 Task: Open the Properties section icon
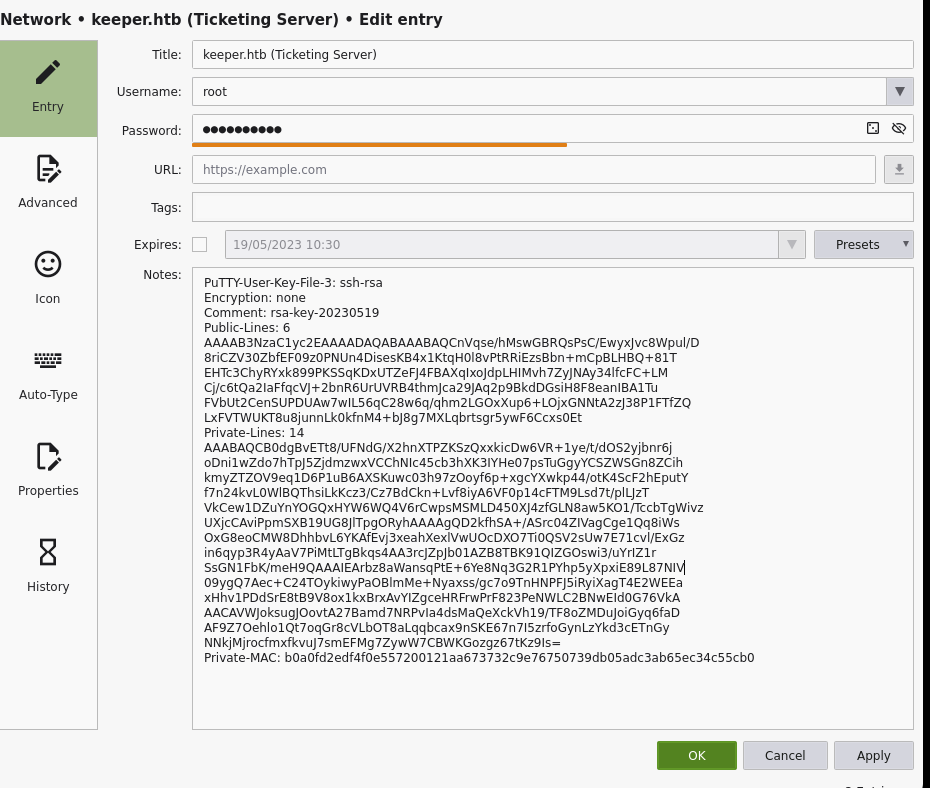[48, 457]
